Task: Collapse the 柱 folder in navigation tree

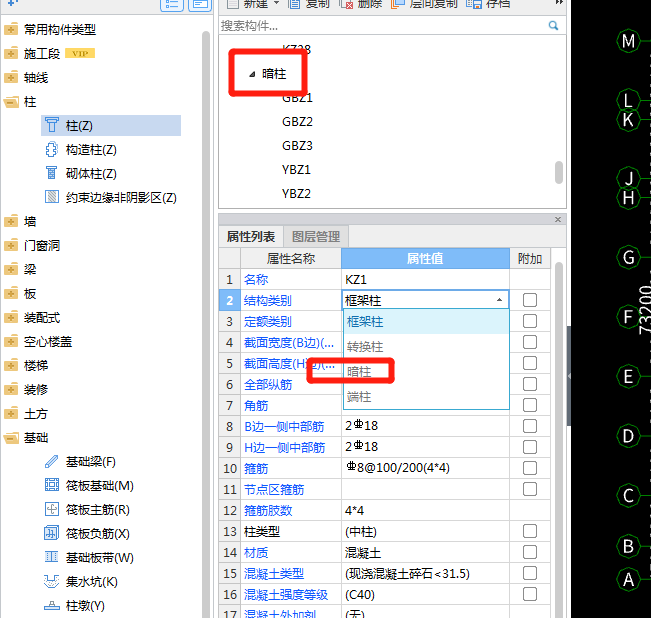Action: [x=11, y=102]
